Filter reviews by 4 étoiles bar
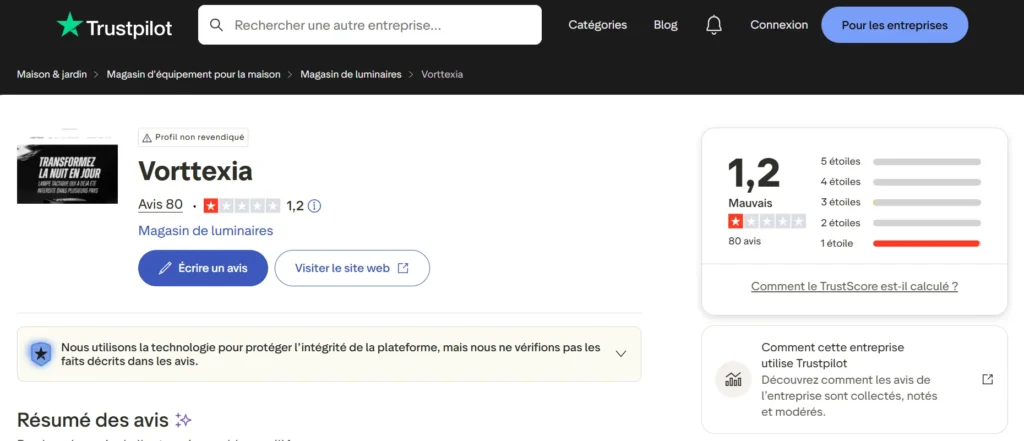Viewport: 1024px width, 441px height. (927, 182)
